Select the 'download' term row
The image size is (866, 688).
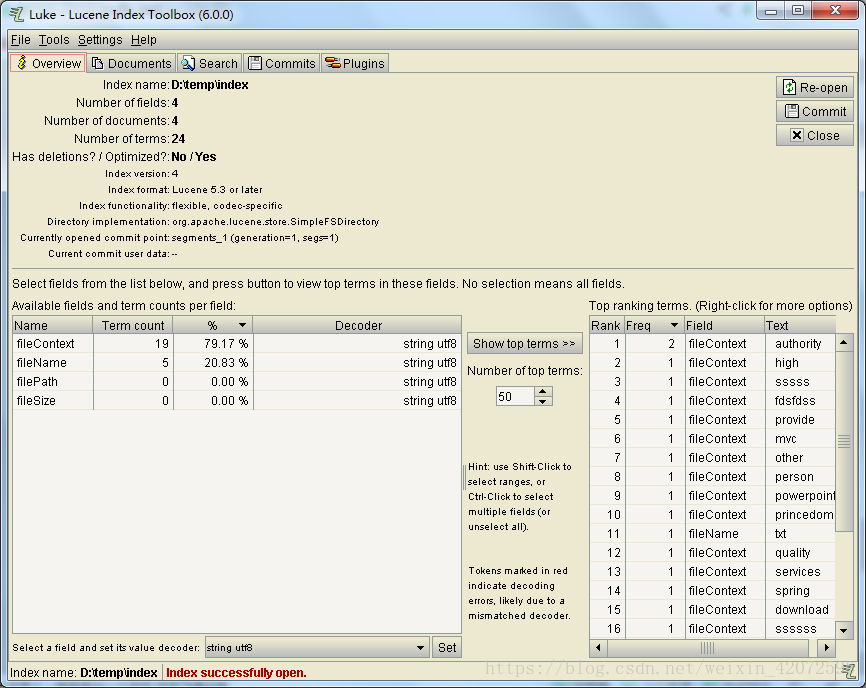712,610
